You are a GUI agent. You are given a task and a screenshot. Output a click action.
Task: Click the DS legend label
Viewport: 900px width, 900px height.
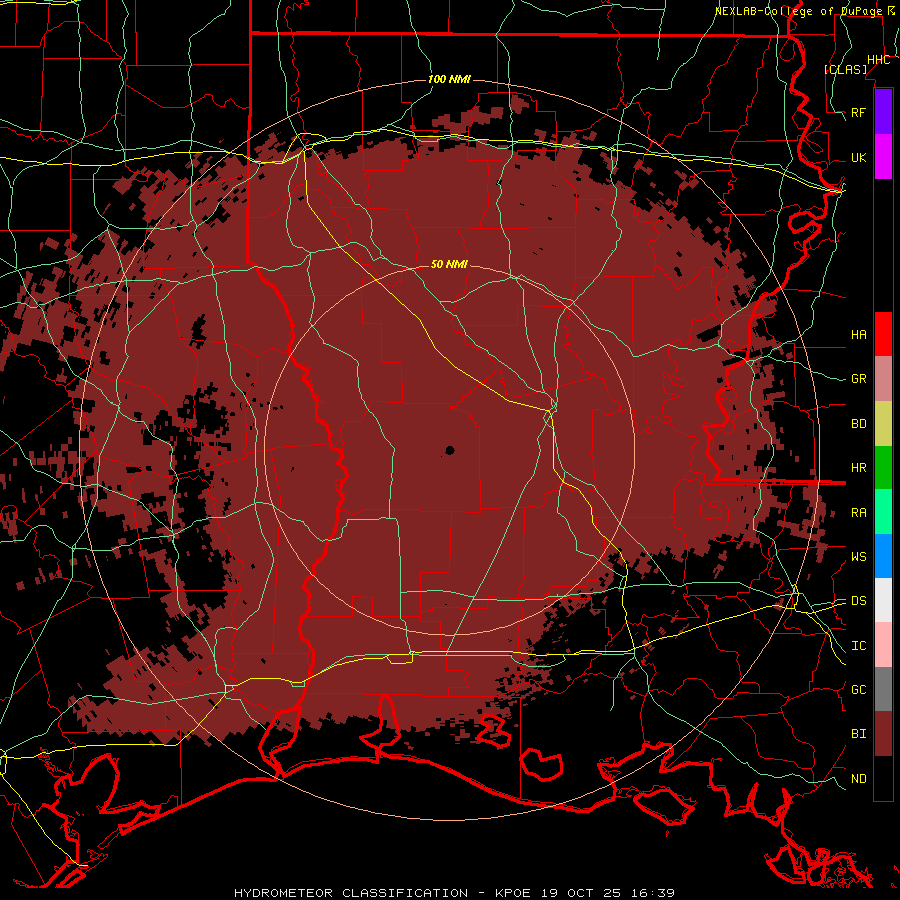[x=859, y=601]
